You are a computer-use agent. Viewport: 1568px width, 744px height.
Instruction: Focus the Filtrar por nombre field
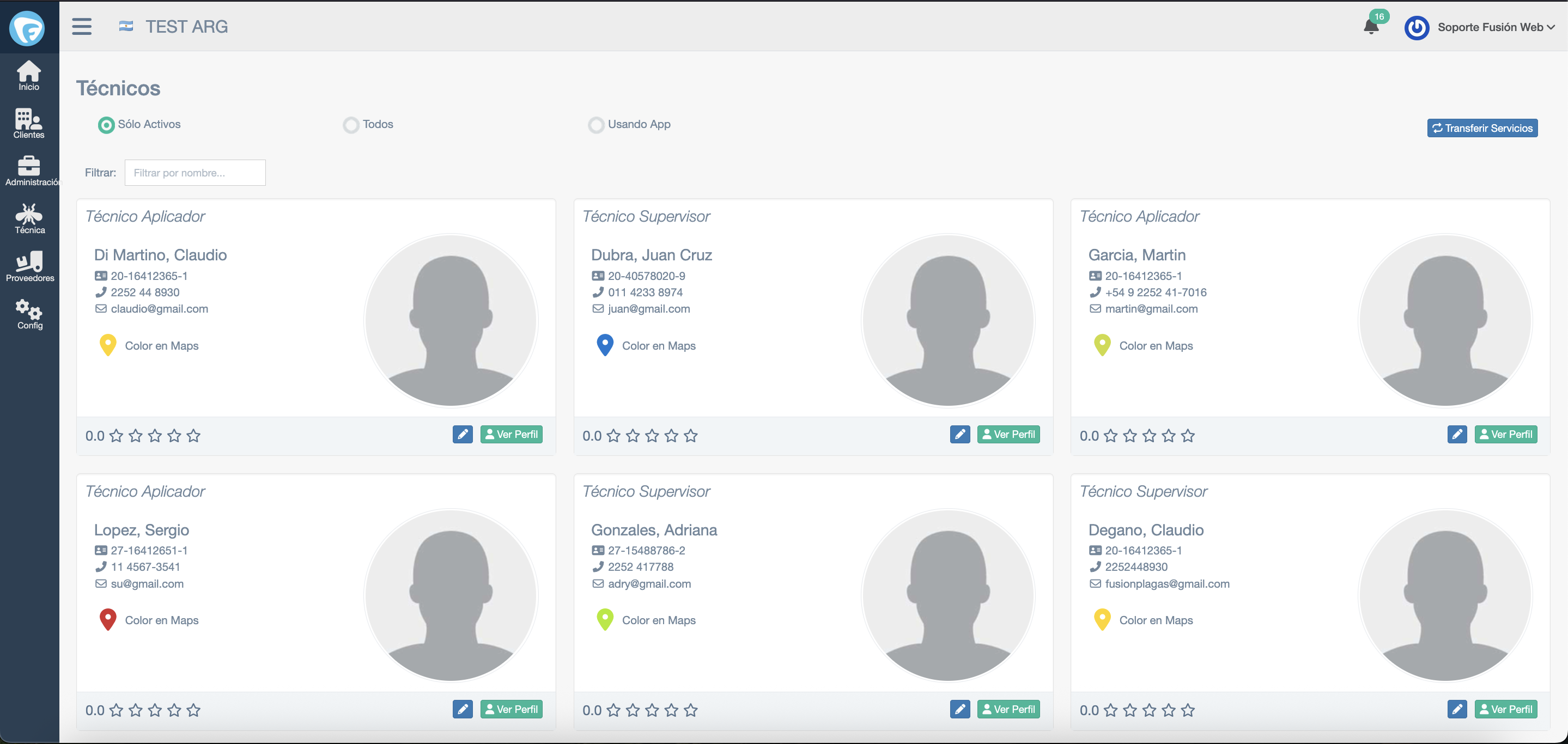click(195, 173)
